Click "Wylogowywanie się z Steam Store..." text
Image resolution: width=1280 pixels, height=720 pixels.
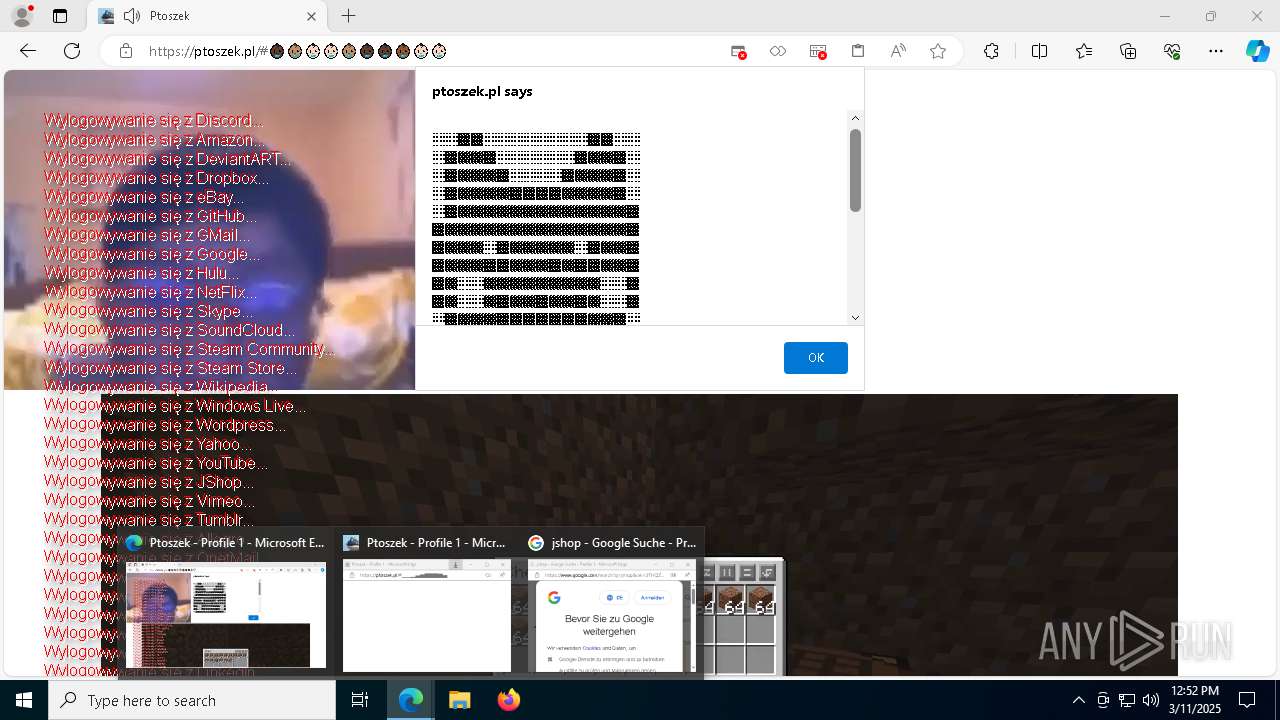point(170,368)
